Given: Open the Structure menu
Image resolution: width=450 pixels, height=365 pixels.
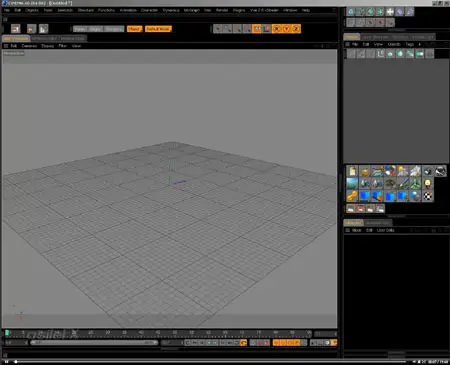Looking at the screenshot, I should tap(86, 10).
